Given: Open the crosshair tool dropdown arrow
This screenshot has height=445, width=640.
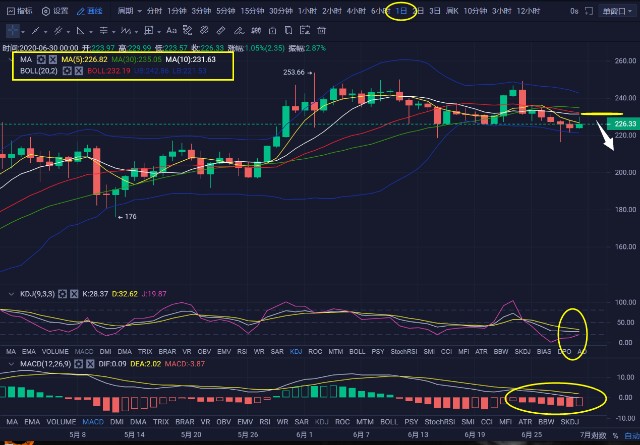Looking at the screenshot, I should [x=23, y=32].
